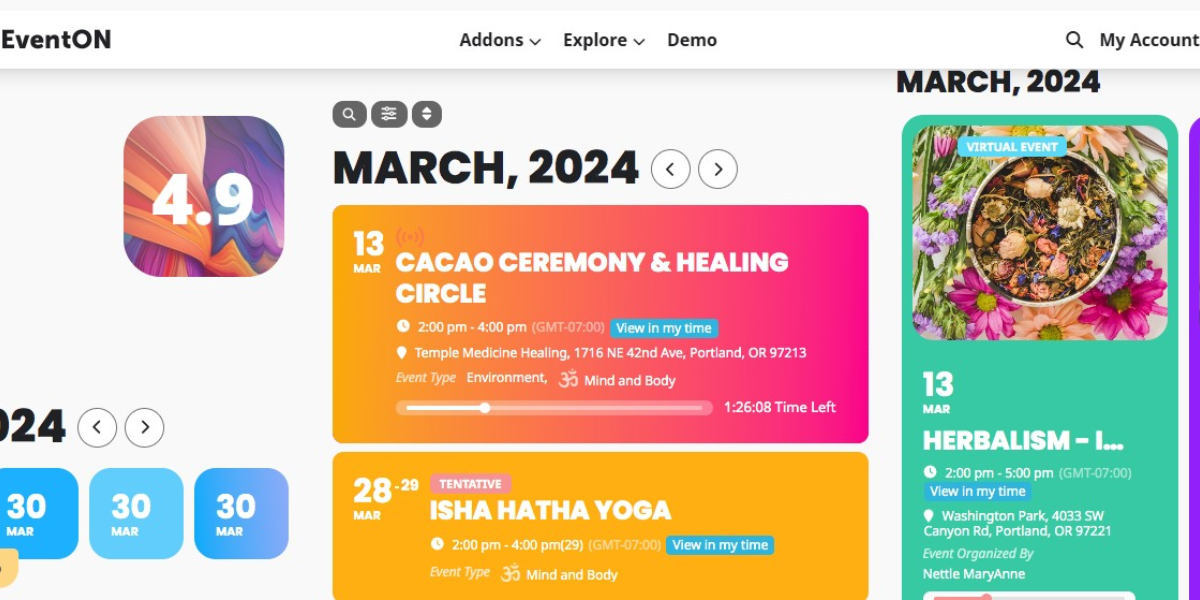Open the Demo menu item

click(692, 40)
